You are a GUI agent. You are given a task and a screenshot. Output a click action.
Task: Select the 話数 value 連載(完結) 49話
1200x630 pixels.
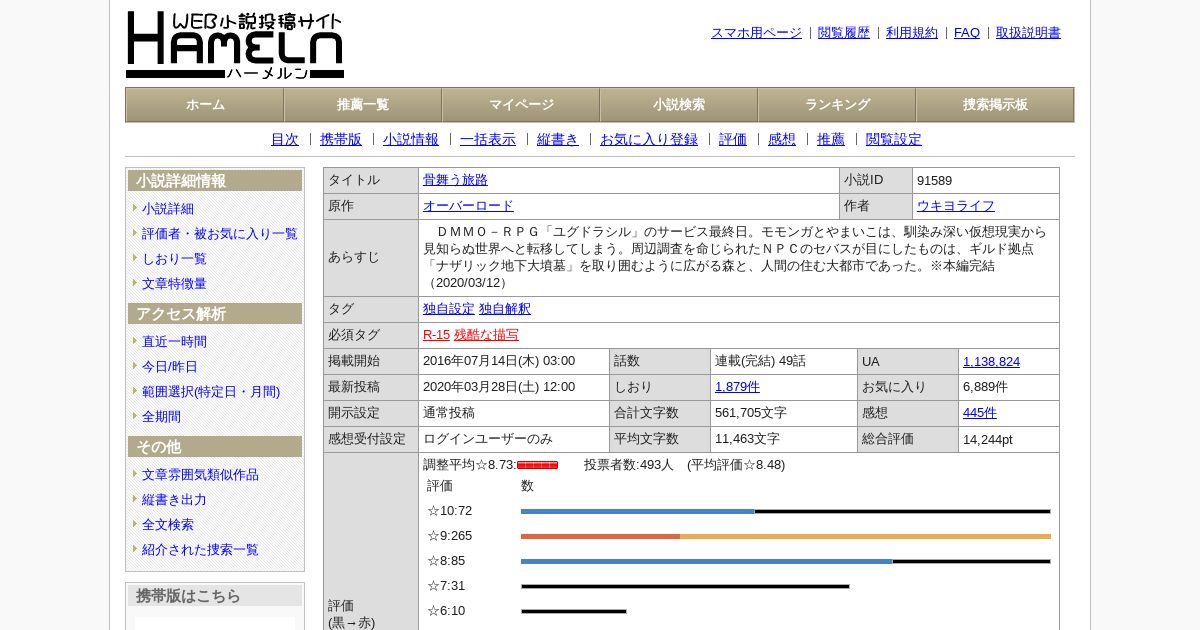tap(760, 361)
